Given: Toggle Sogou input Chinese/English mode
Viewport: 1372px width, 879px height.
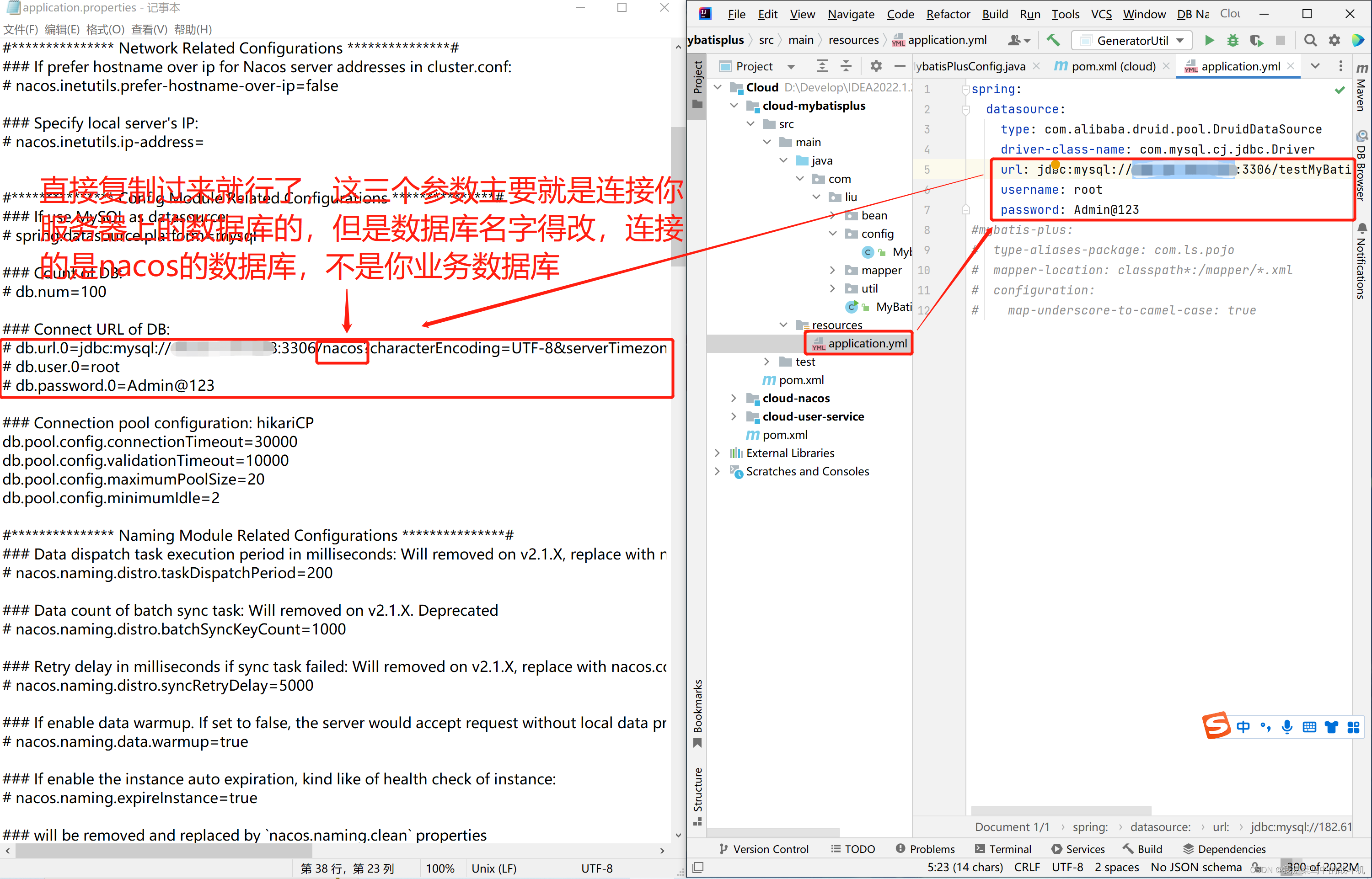Looking at the screenshot, I should (1243, 727).
